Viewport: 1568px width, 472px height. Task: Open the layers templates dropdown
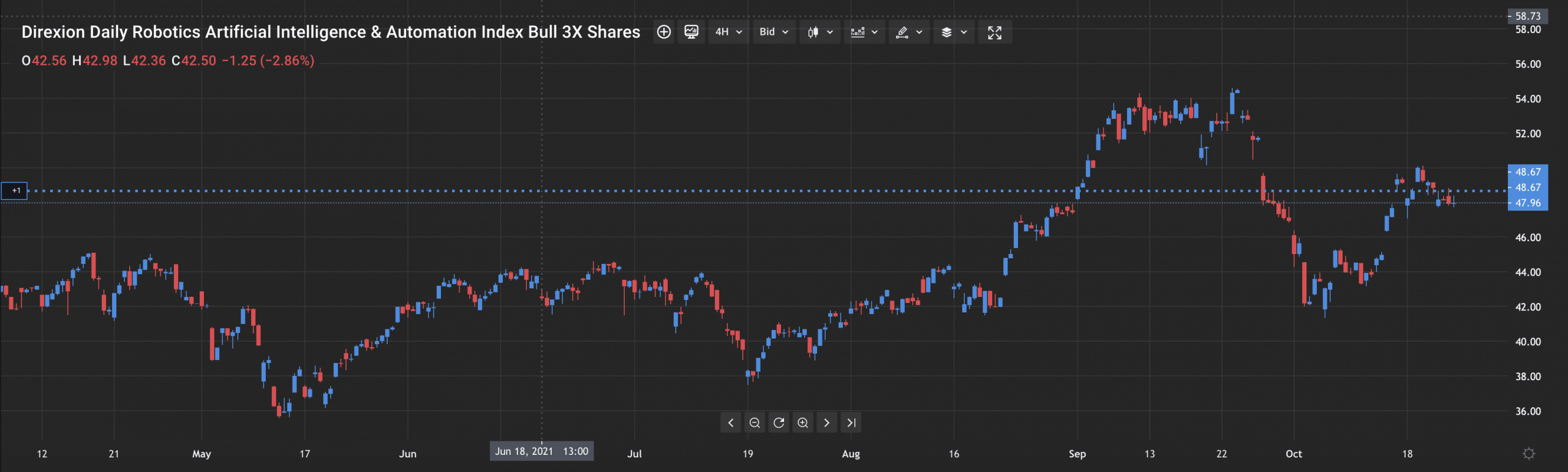(954, 32)
